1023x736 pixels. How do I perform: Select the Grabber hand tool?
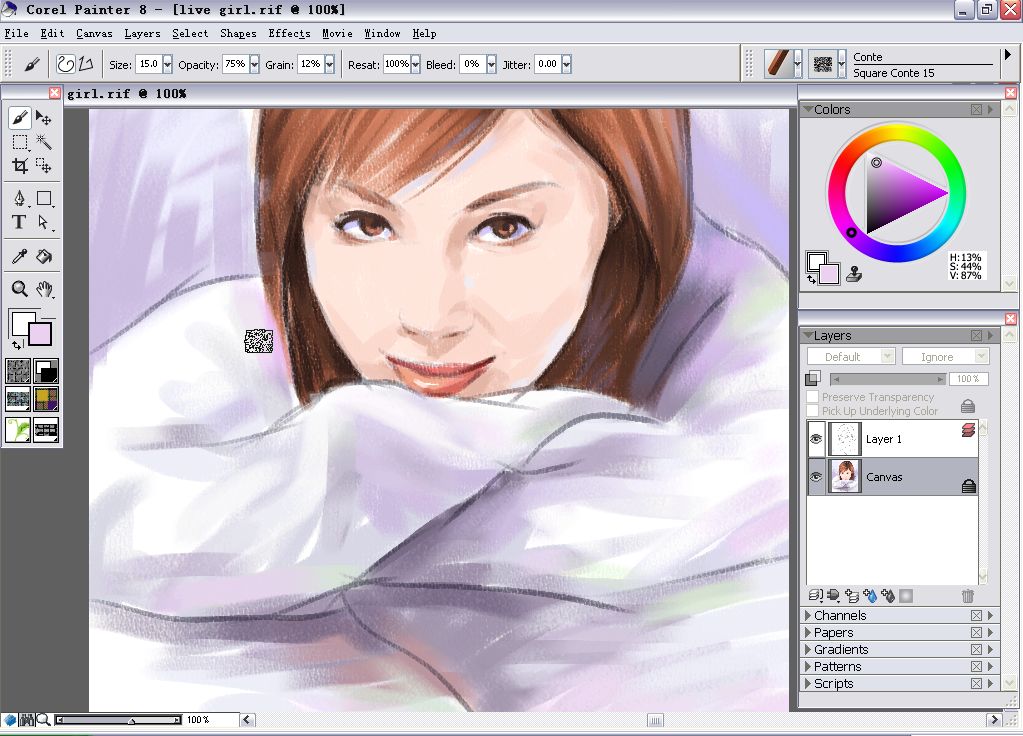(44, 289)
